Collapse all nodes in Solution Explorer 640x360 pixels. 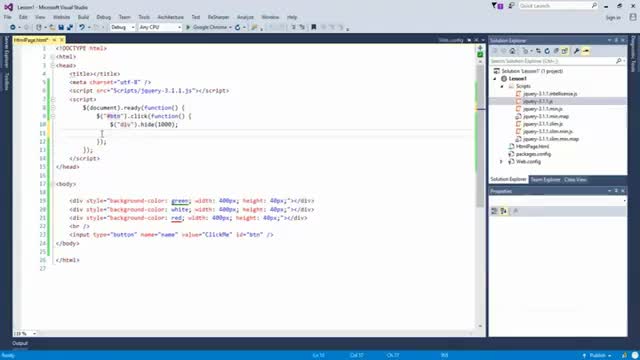coord(556,51)
